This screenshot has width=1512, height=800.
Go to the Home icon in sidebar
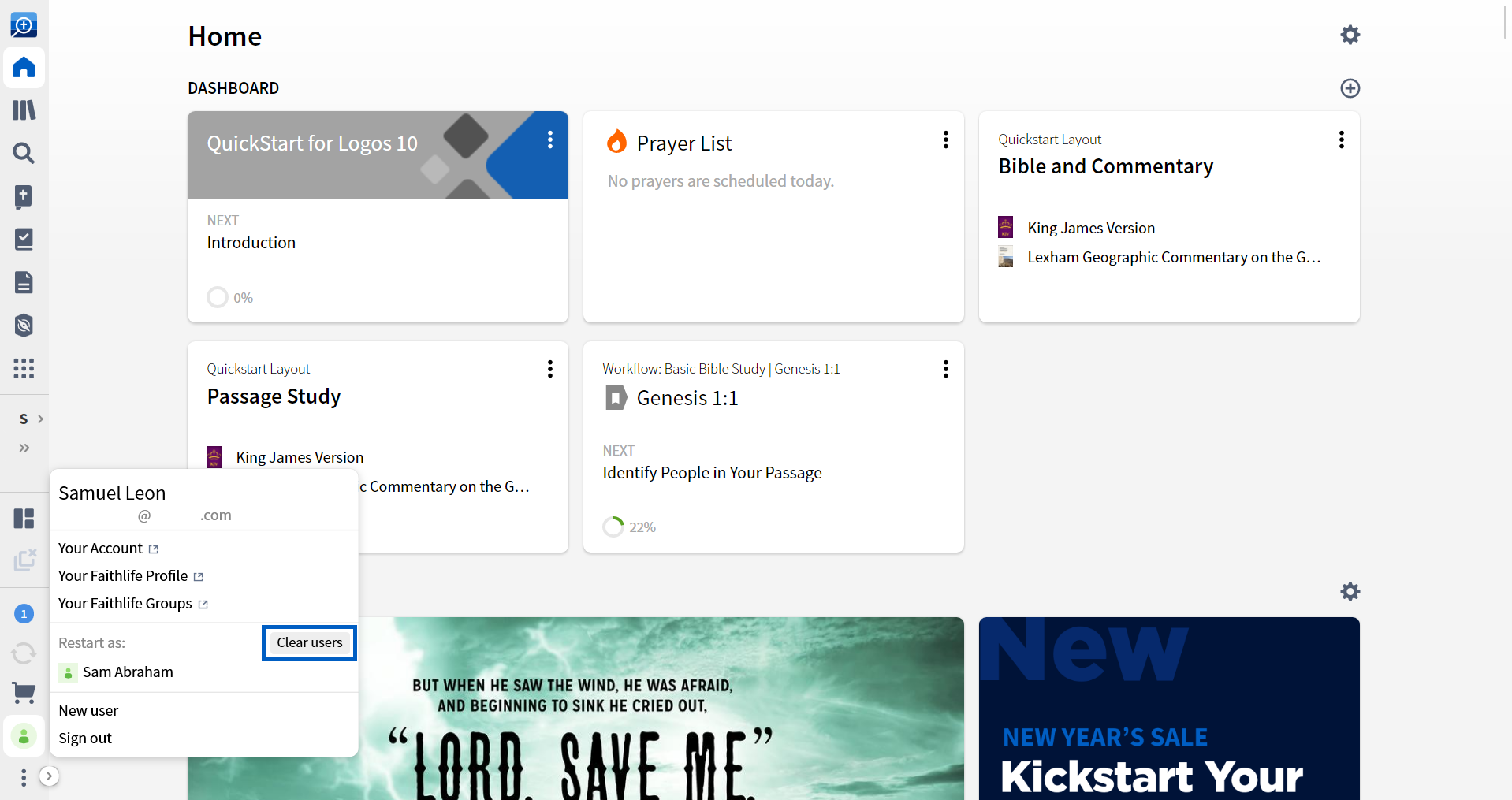tap(24, 68)
